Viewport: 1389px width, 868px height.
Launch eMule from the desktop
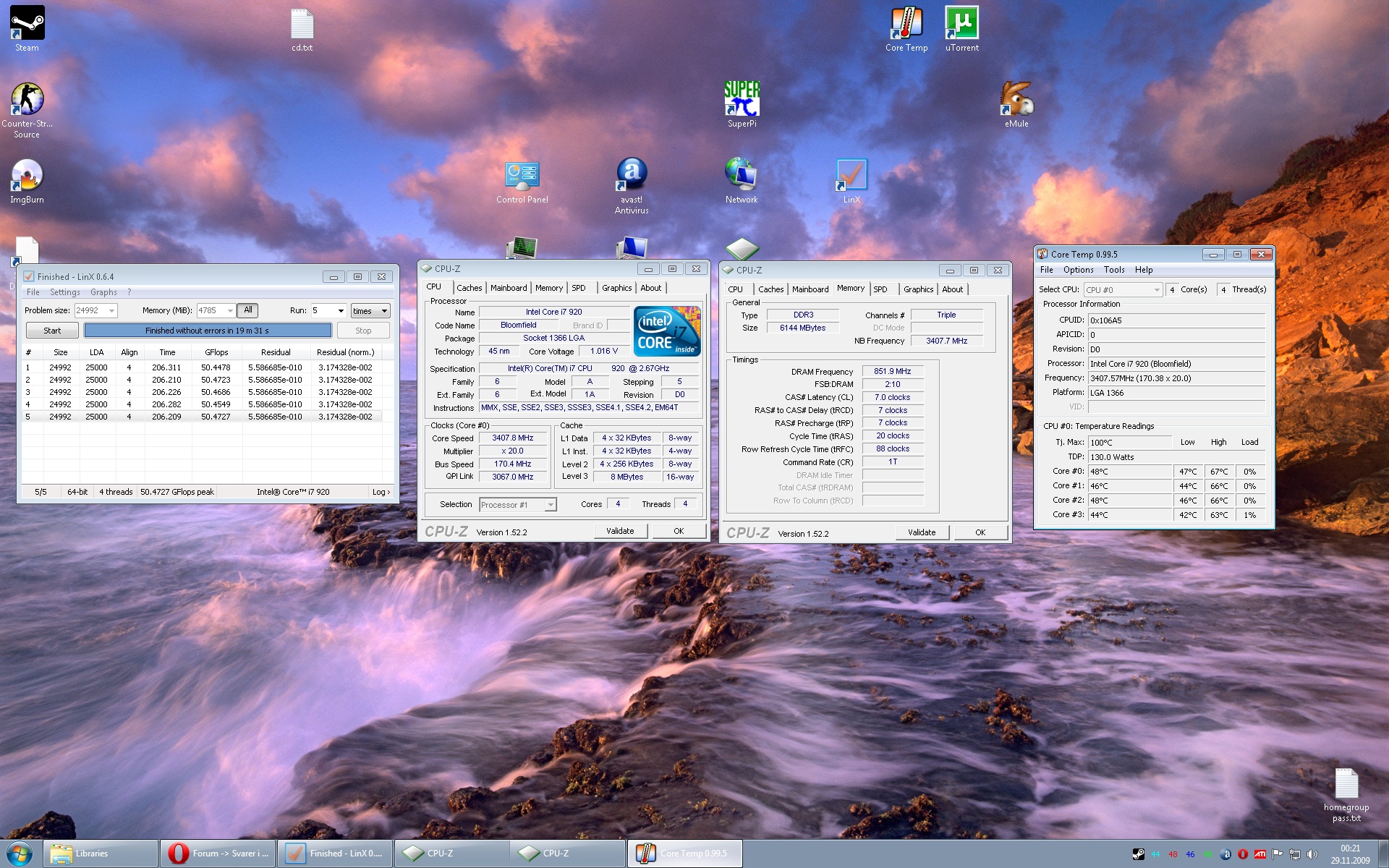tap(1016, 100)
